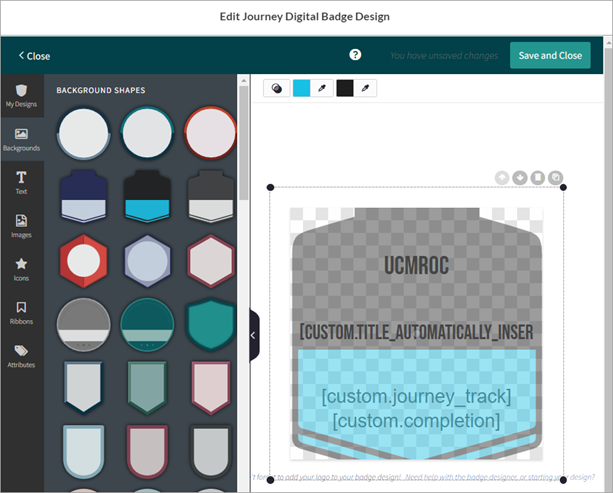Screen dimensions: 613x493
Task: Move selected element down with arrow icon
Action: [x=520, y=177]
